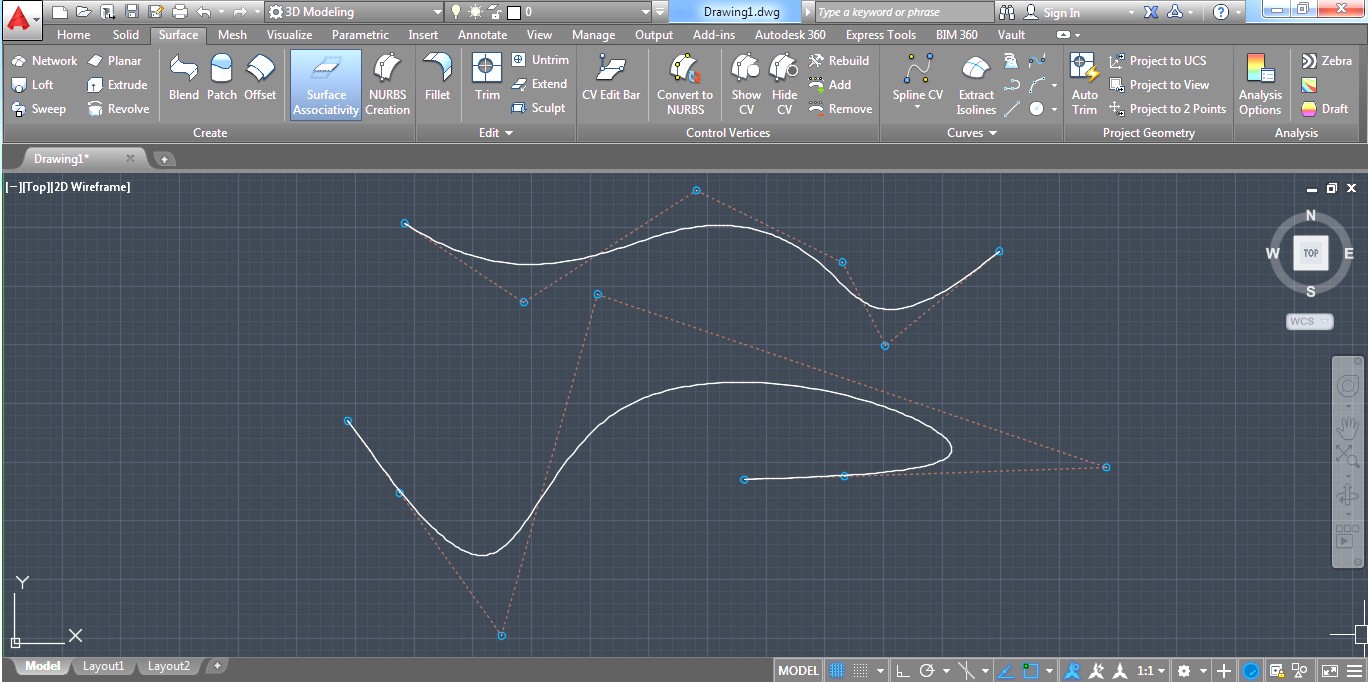The height and width of the screenshot is (682, 1368).
Task: Go to the Annotate ribbon tab
Action: pyautogui.click(x=482, y=34)
